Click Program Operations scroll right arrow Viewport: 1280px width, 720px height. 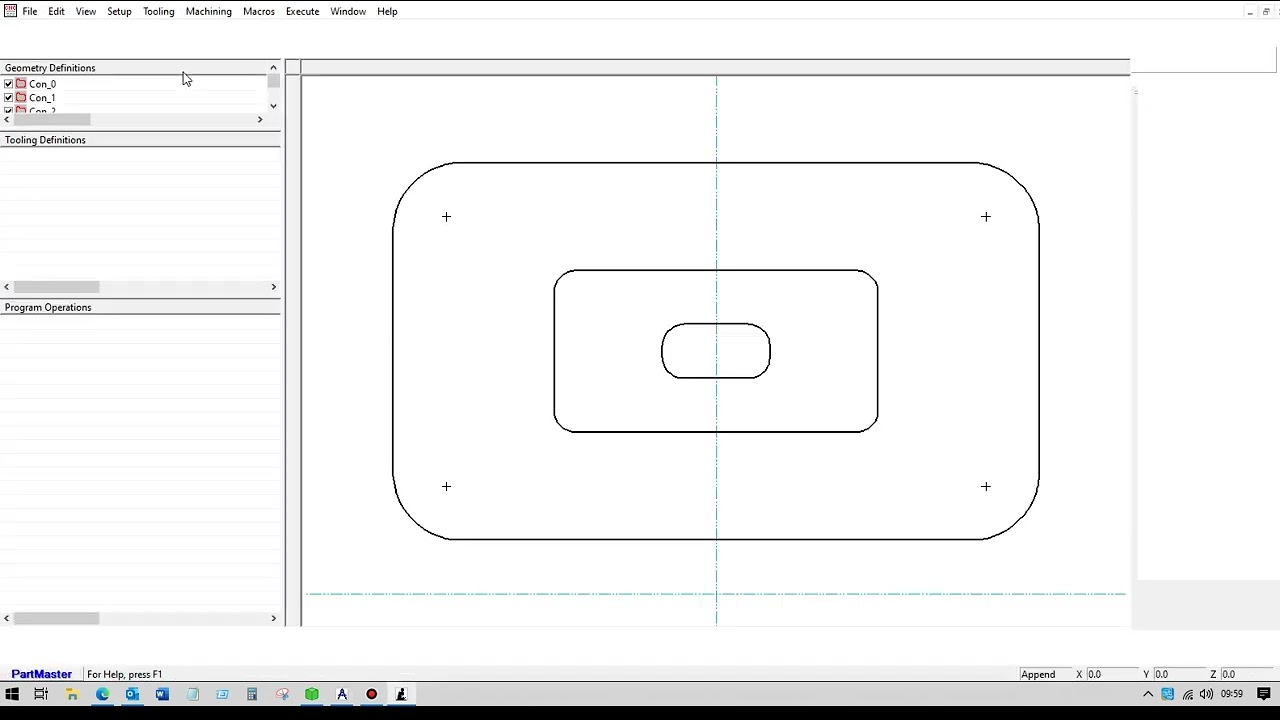273,618
